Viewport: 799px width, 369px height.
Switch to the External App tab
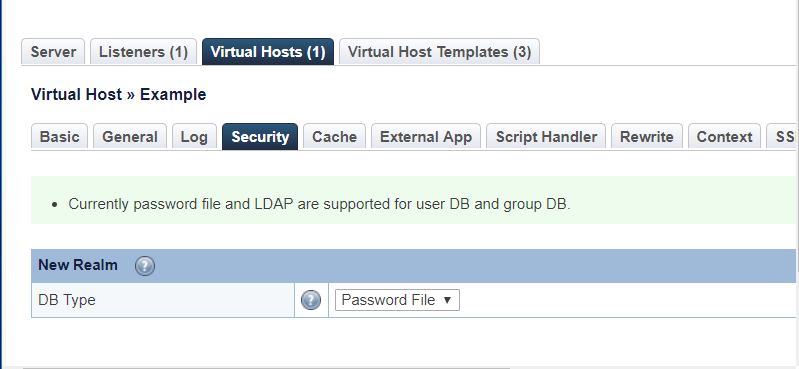tap(426, 137)
